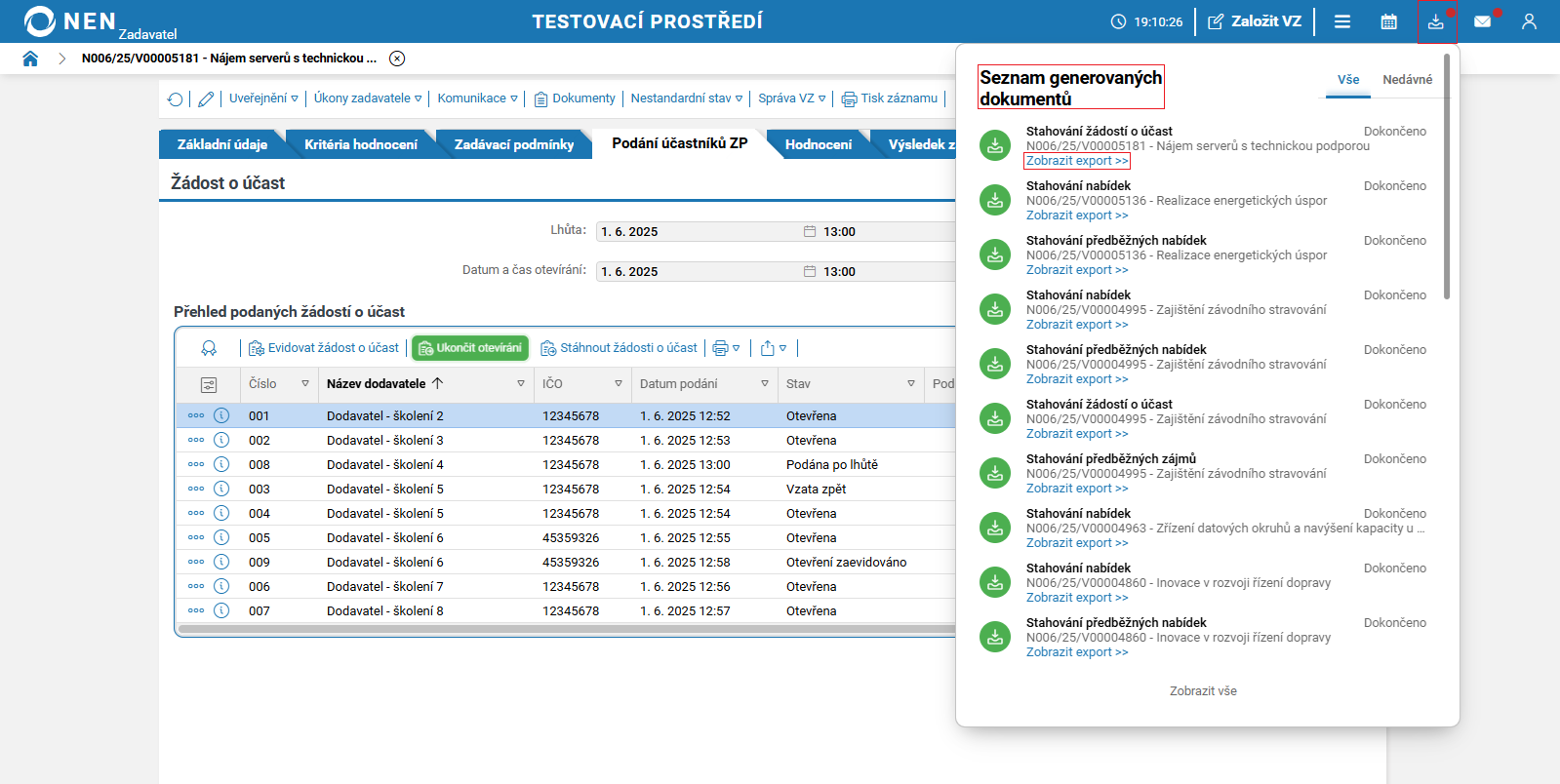1560x784 pixels.
Task: Open the messages envelope icon
Action: (1482, 21)
